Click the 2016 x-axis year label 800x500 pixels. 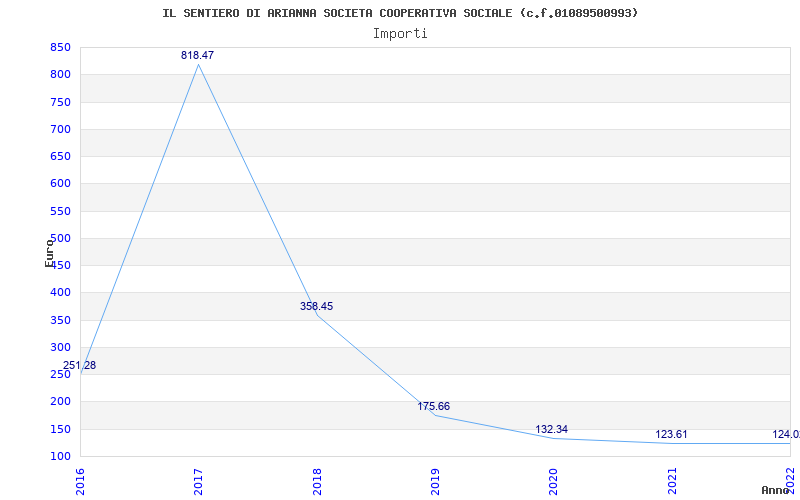point(80,481)
